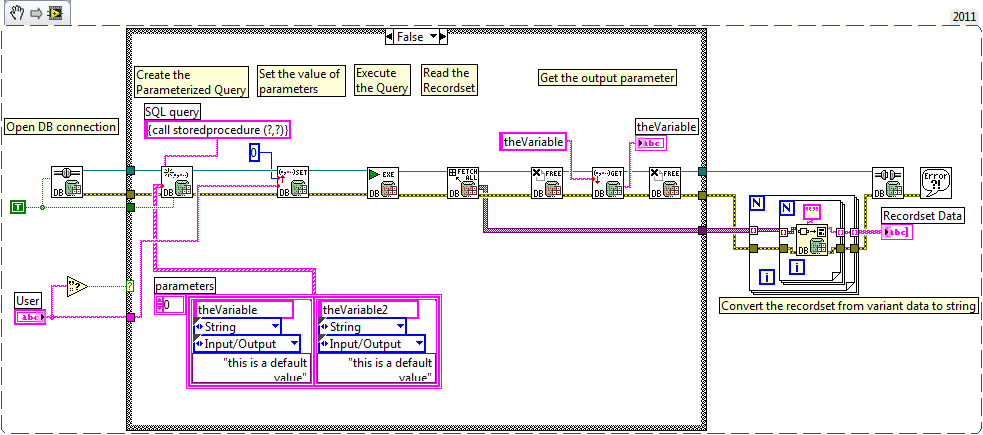Click the User string control terminal
Screen dimensions: 983x435
30,317
